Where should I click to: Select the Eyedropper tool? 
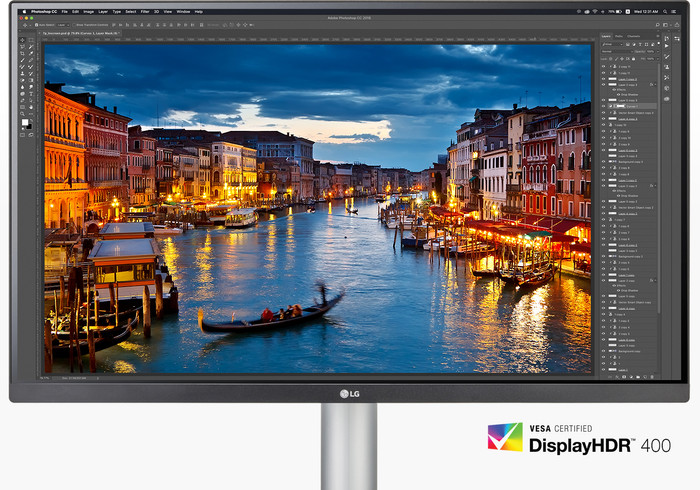tap(31, 54)
